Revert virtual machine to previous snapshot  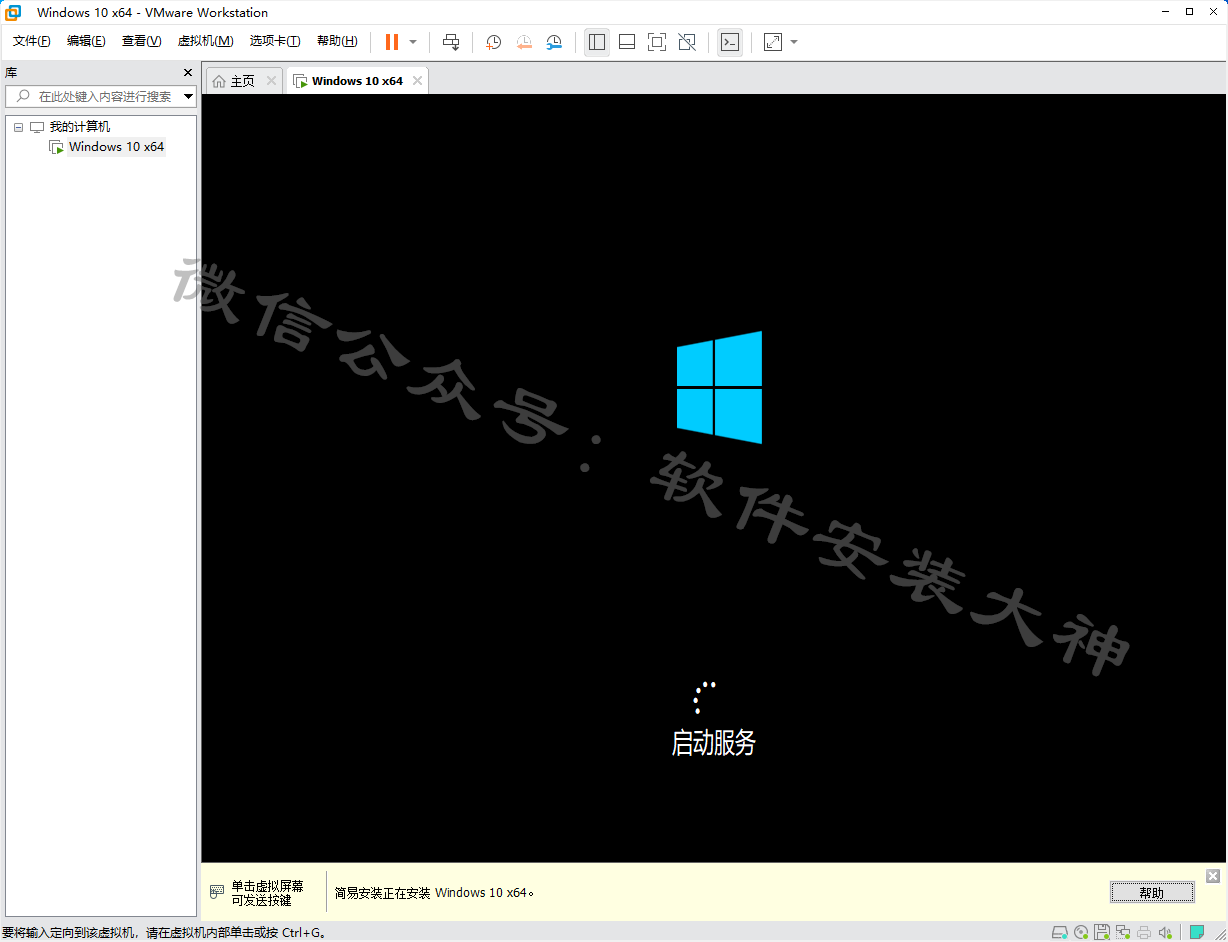[x=524, y=42]
